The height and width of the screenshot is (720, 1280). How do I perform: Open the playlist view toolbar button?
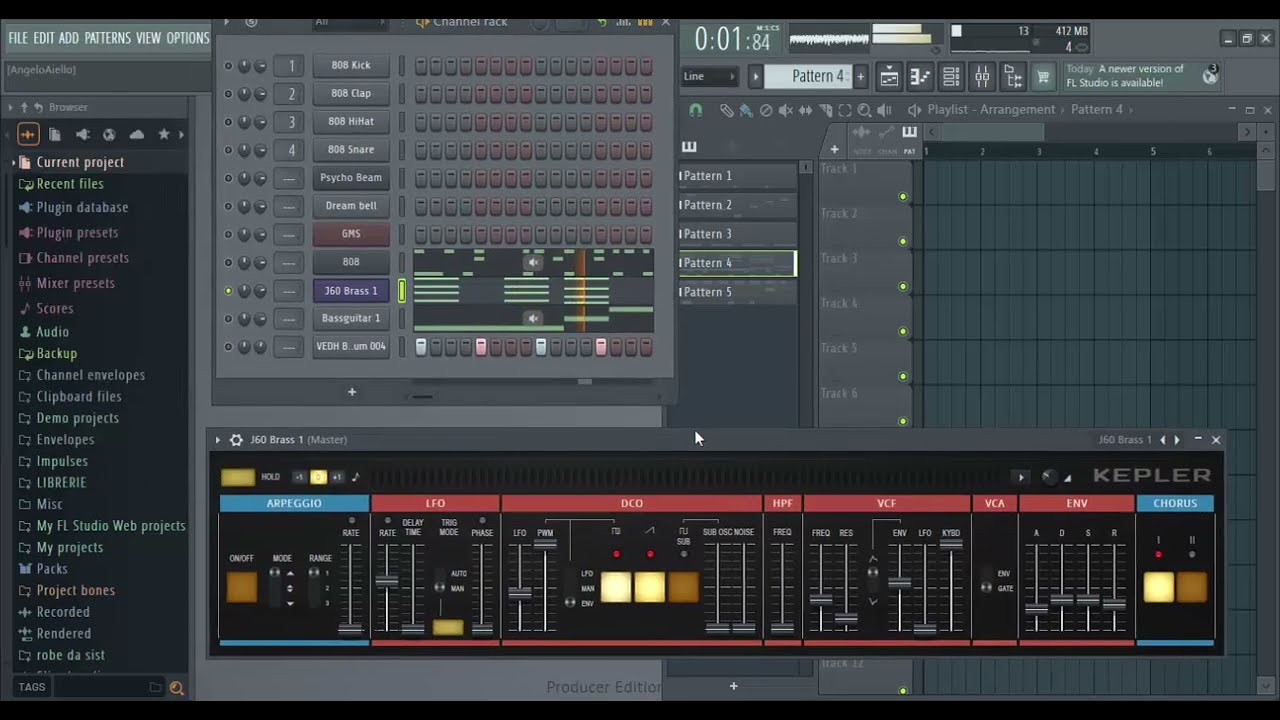coord(889,77)
